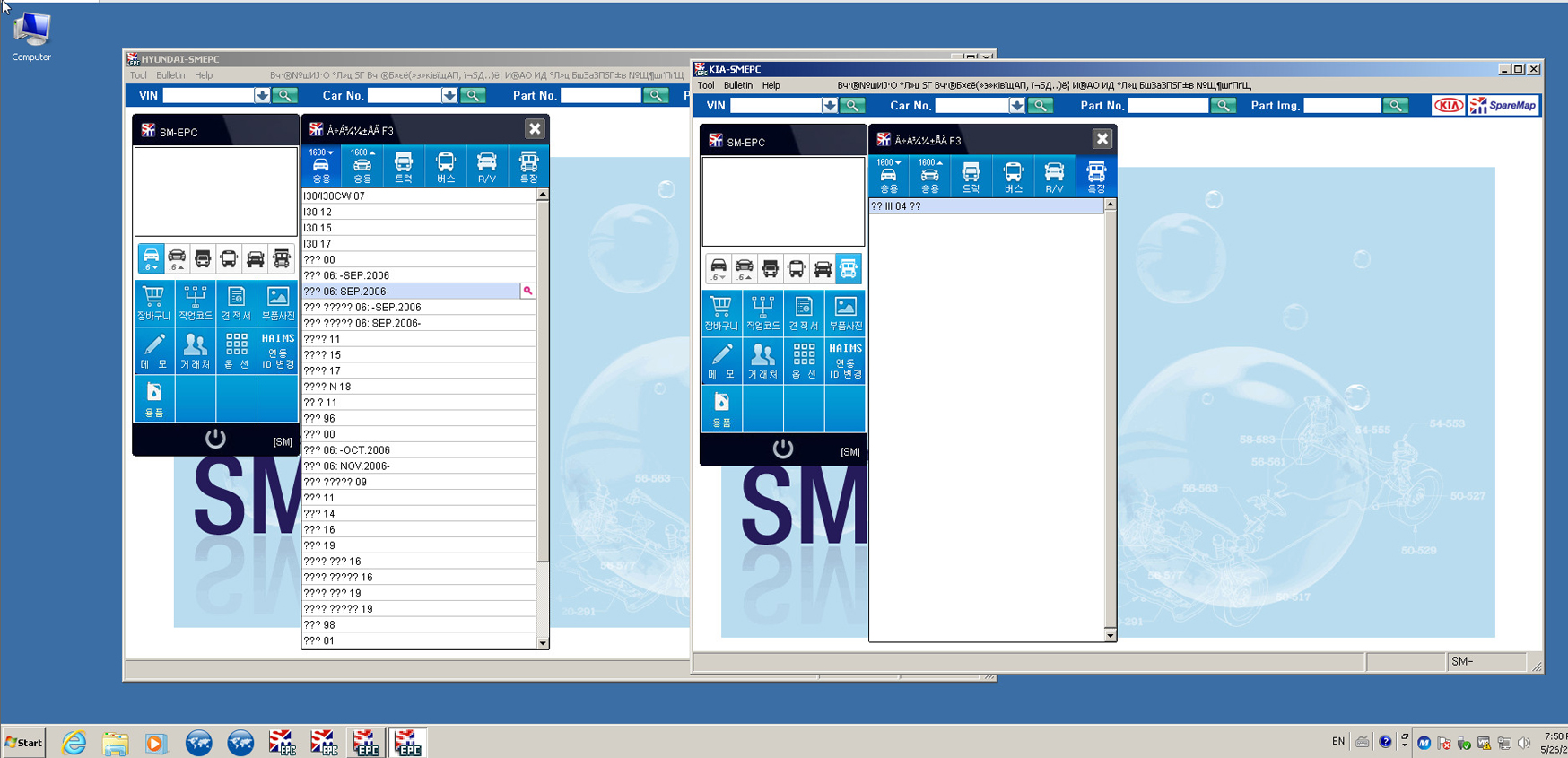Select the bus (버스) category in the Kia model list

[x=1013, y=177]
